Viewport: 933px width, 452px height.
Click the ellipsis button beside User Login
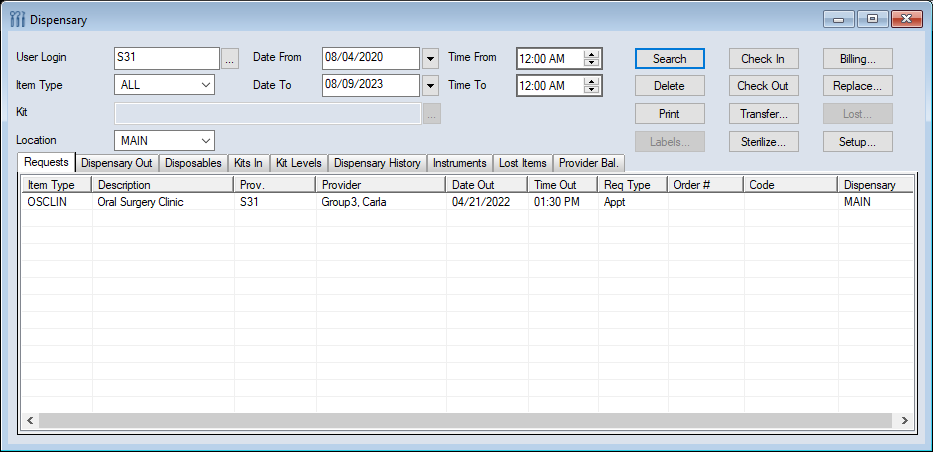pyautogui.click(x=230, y=59)
